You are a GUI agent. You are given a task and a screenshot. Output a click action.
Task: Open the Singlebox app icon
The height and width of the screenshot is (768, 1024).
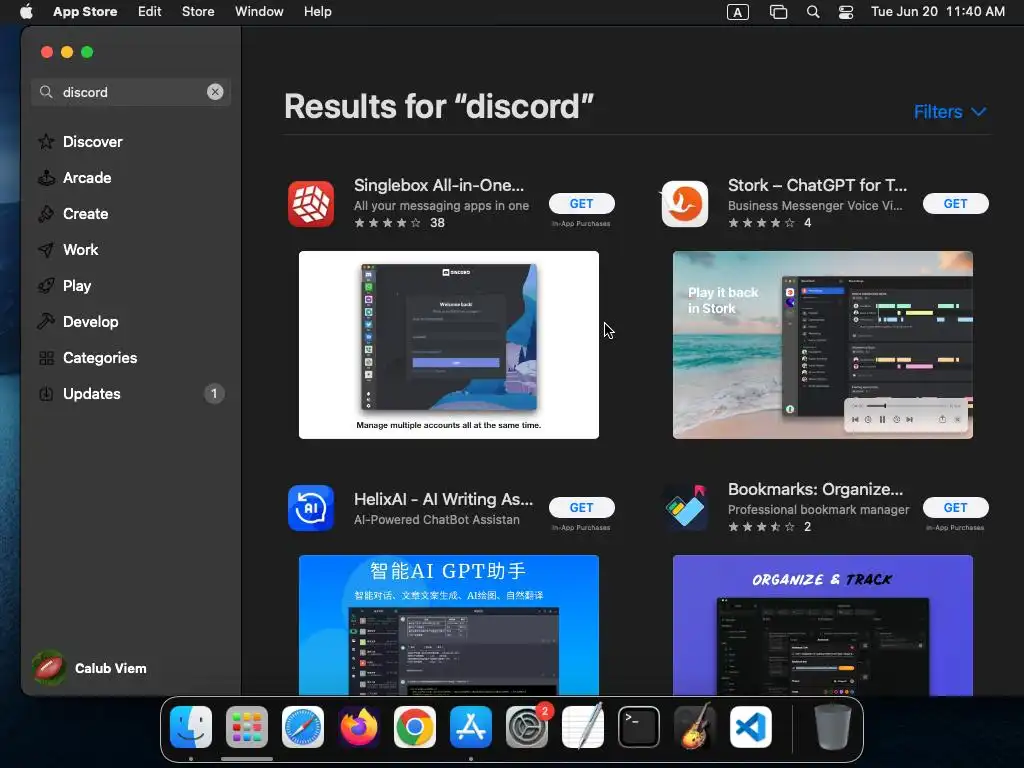pos(311,204)
